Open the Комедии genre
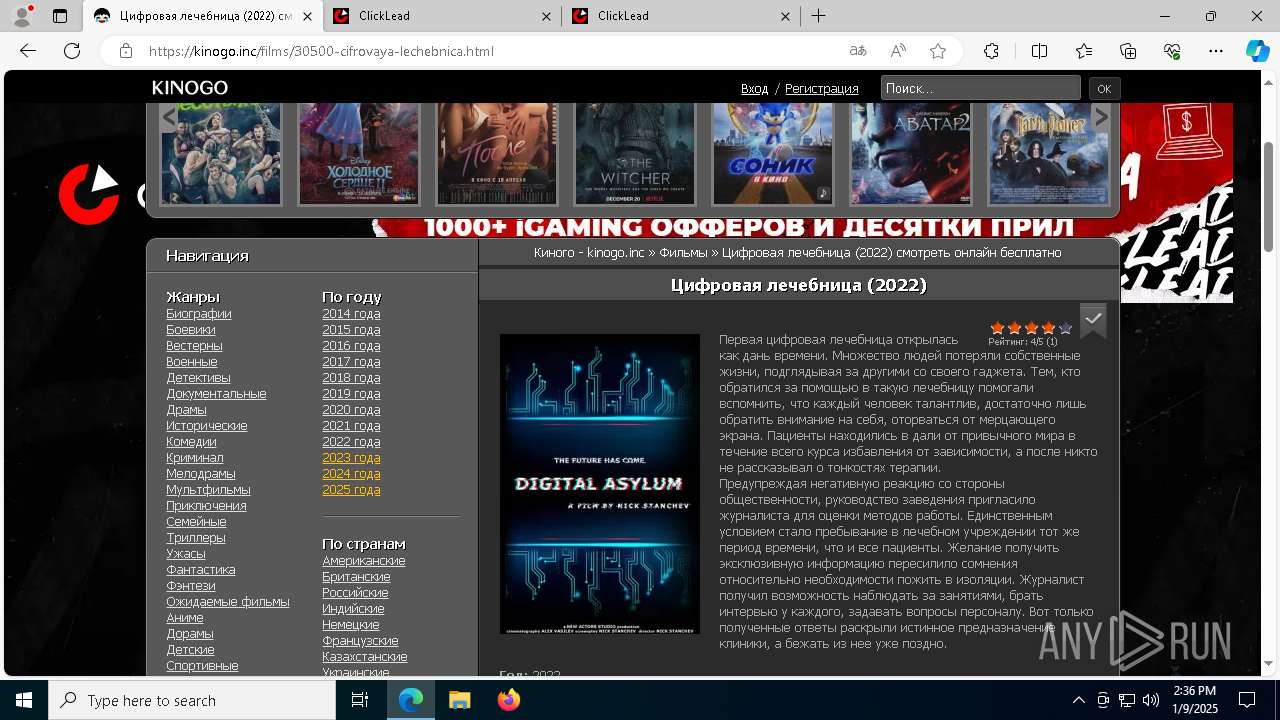1280x720 pixels. point(191,442)
